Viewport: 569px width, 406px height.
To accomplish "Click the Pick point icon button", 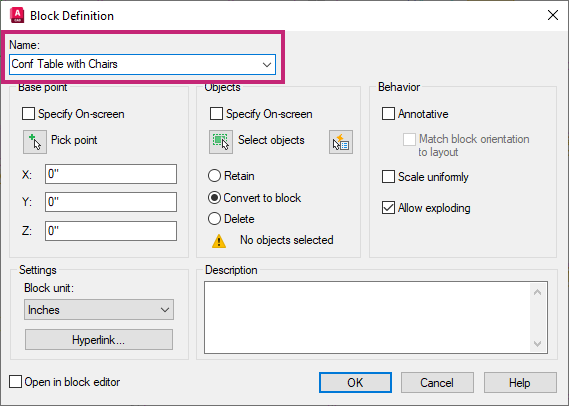I will coord(35,142).
